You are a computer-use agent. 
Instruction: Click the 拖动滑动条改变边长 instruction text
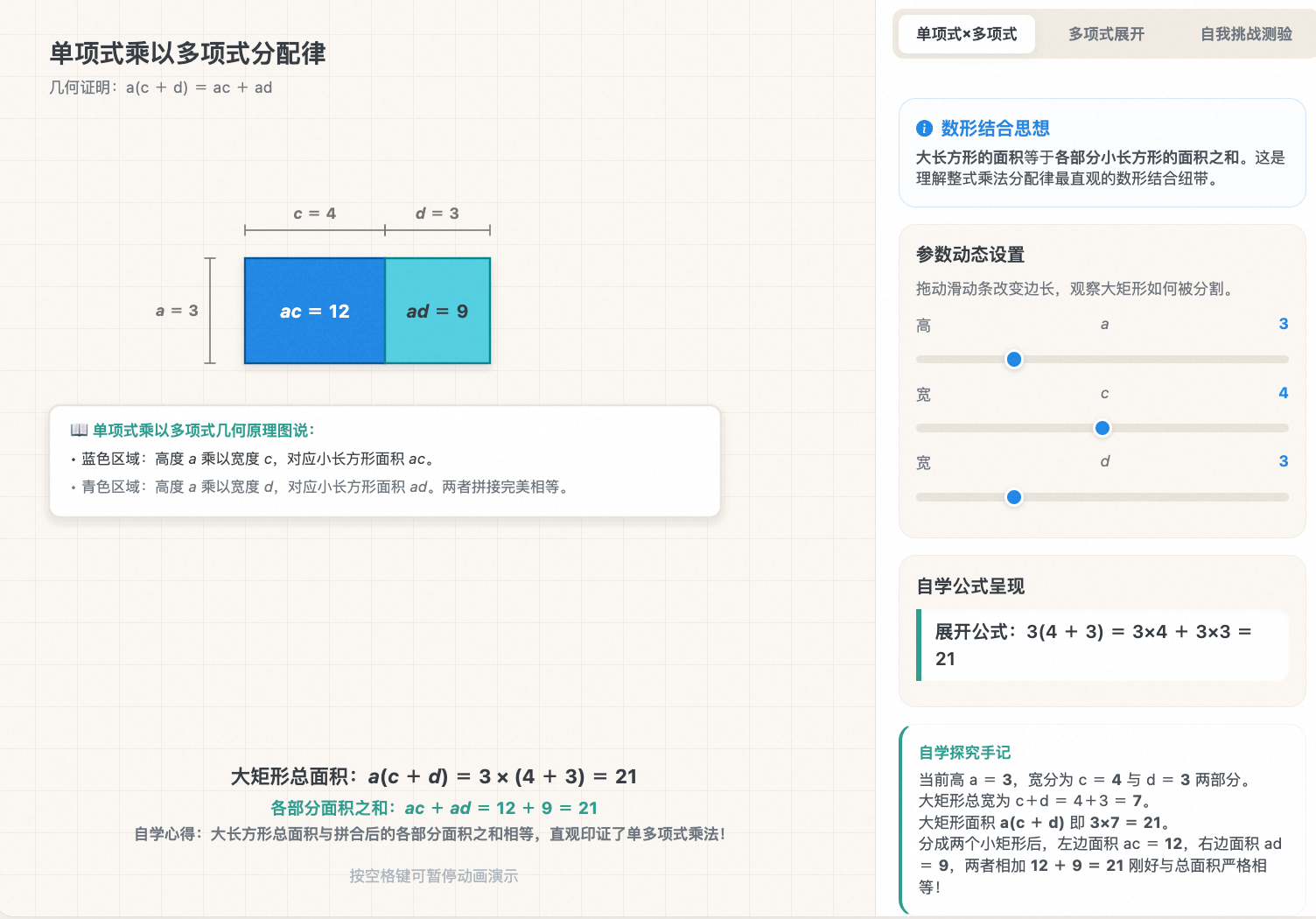tap(1077, 289)
